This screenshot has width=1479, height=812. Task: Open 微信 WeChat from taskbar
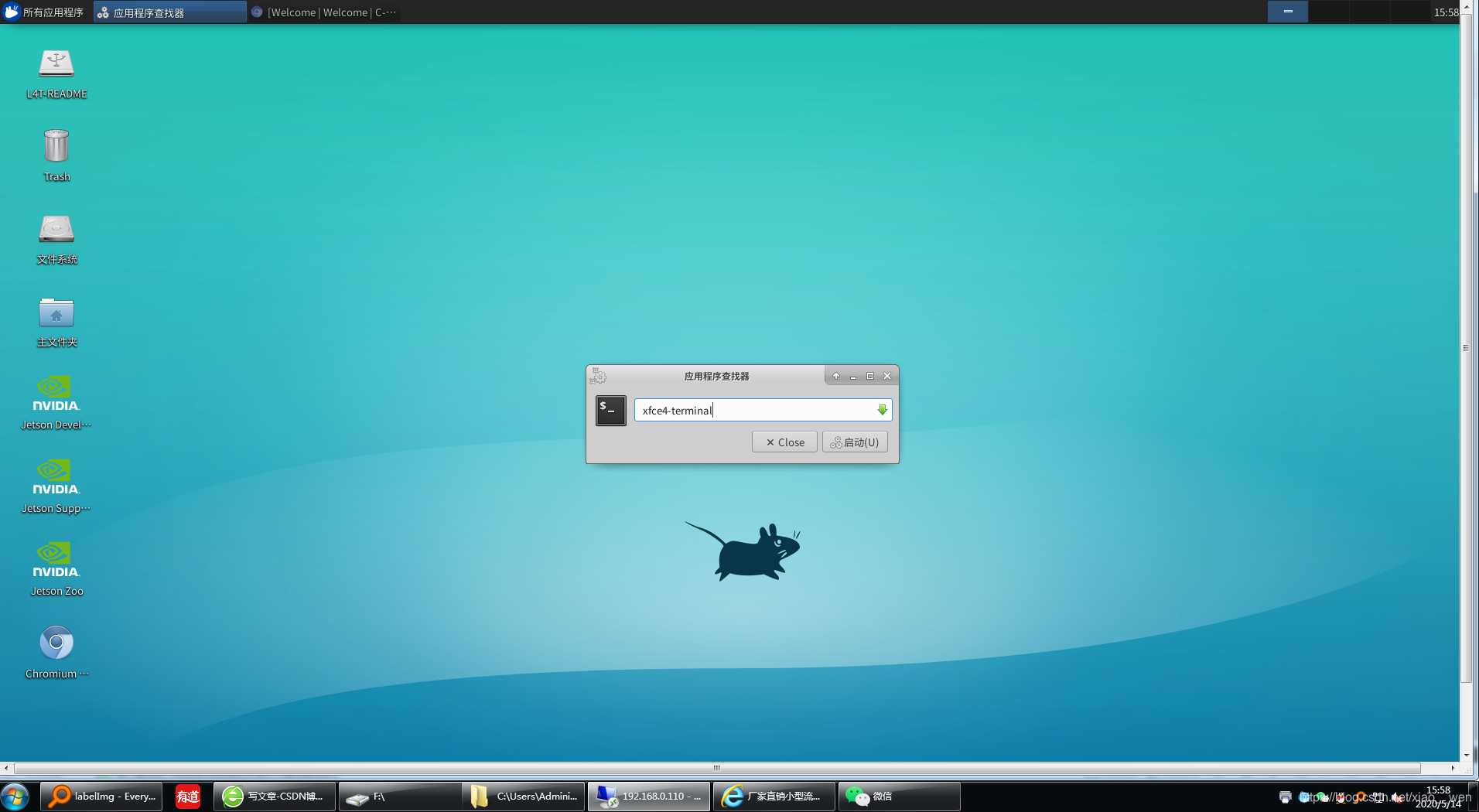[x=900, y=797]
